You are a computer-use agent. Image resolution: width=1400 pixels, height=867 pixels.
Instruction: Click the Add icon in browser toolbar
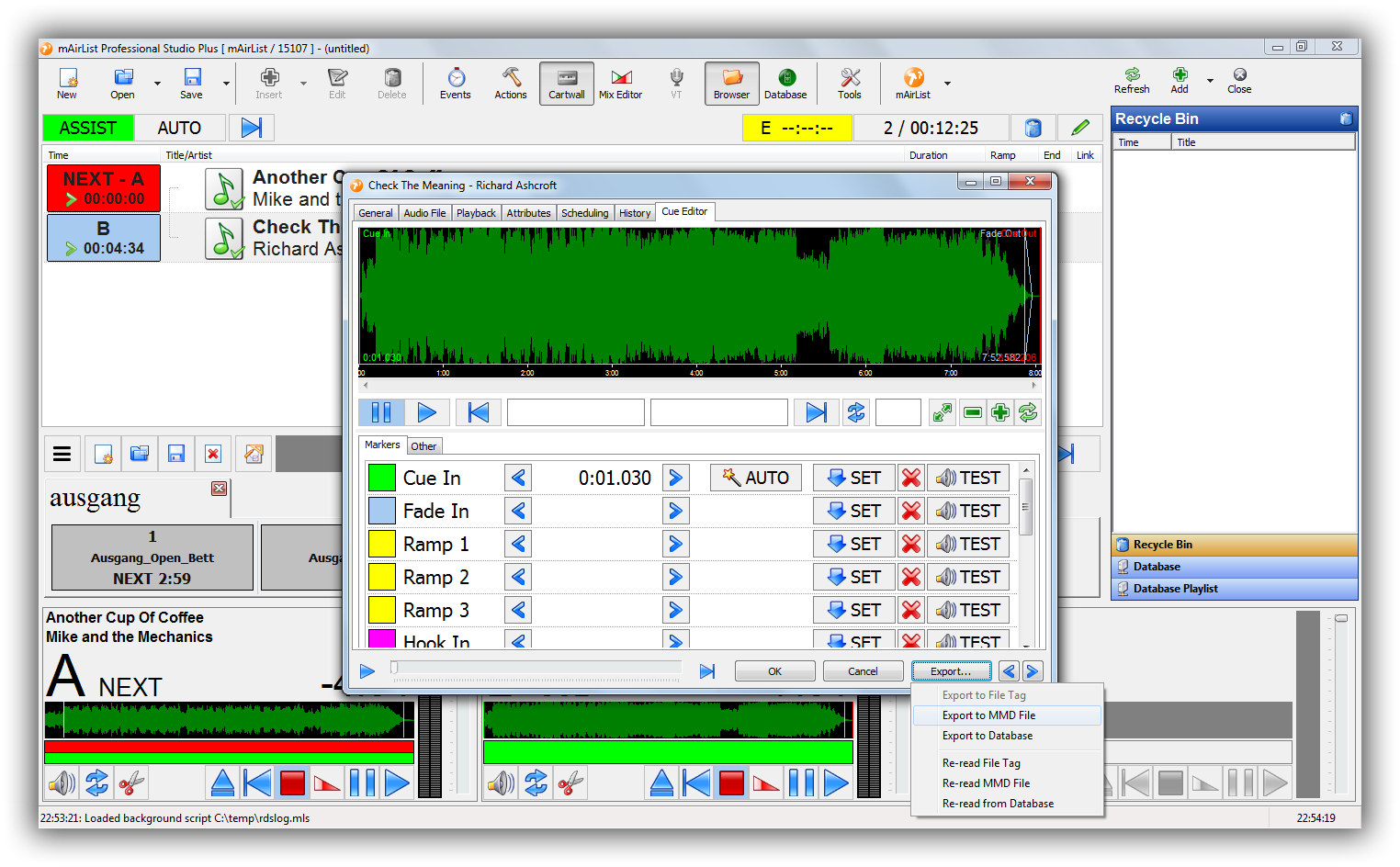pos(1180,81)
